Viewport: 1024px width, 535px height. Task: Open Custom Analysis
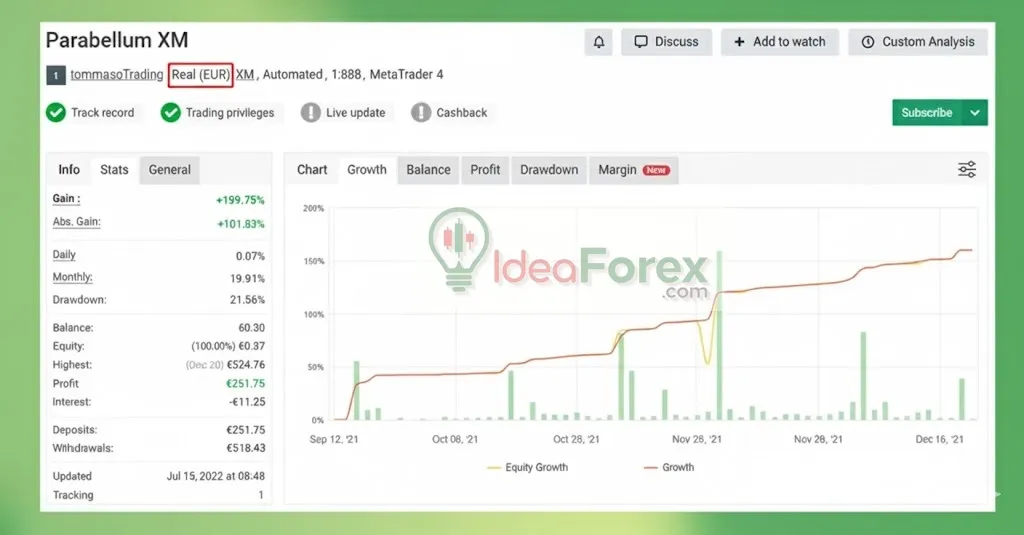918,42
